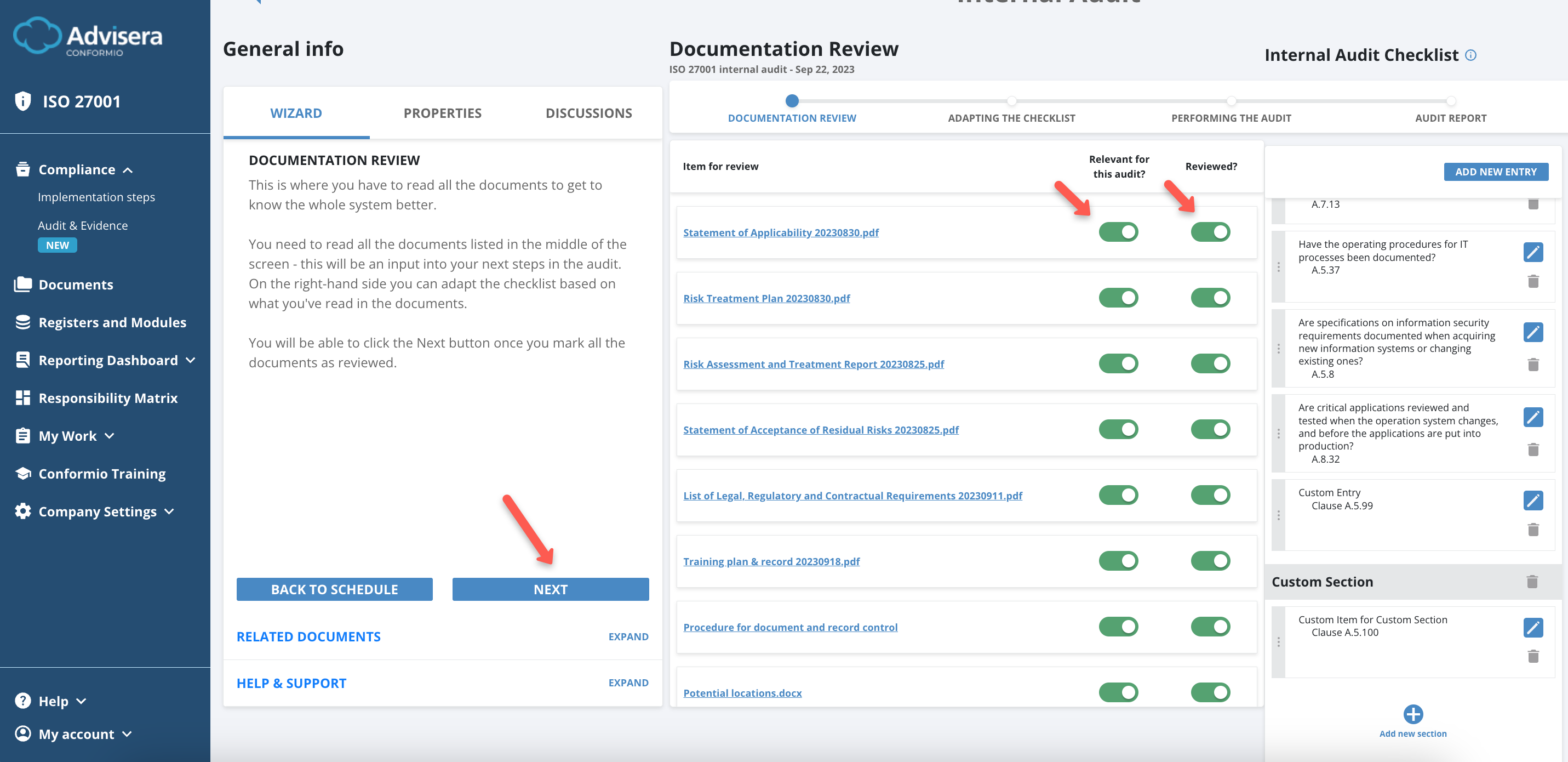Image resolution: width=1568 pixels, height=762 pixels.
Task: Toggle Reviewed for Statement of Applicability
Action: click(x=1210, y=232)
